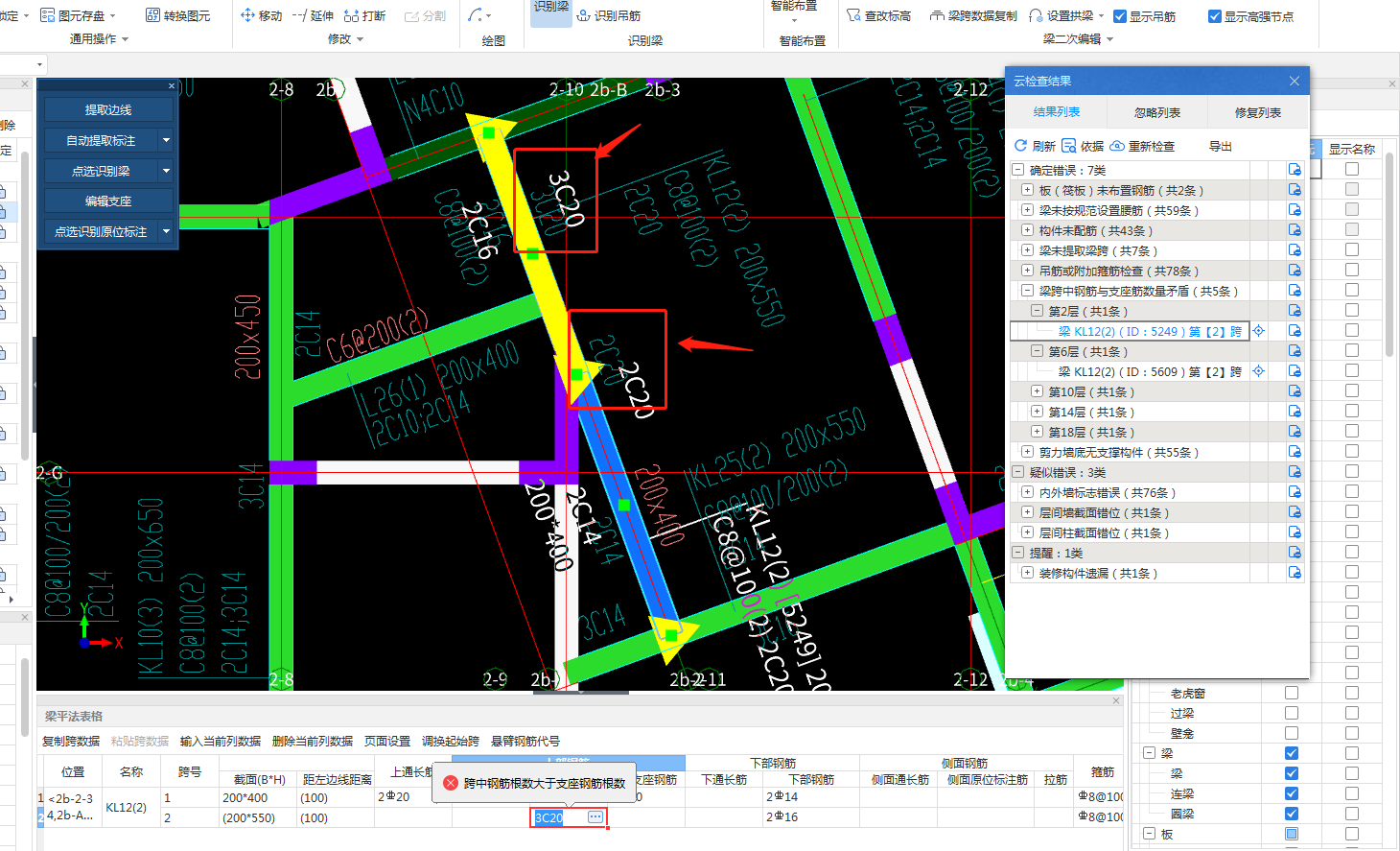Viewport: 1400px width, 851px height.
Task: Select row 梁 KL12(2) (ID:5609) 第【2】跨
Action: tap(1150, 371)
